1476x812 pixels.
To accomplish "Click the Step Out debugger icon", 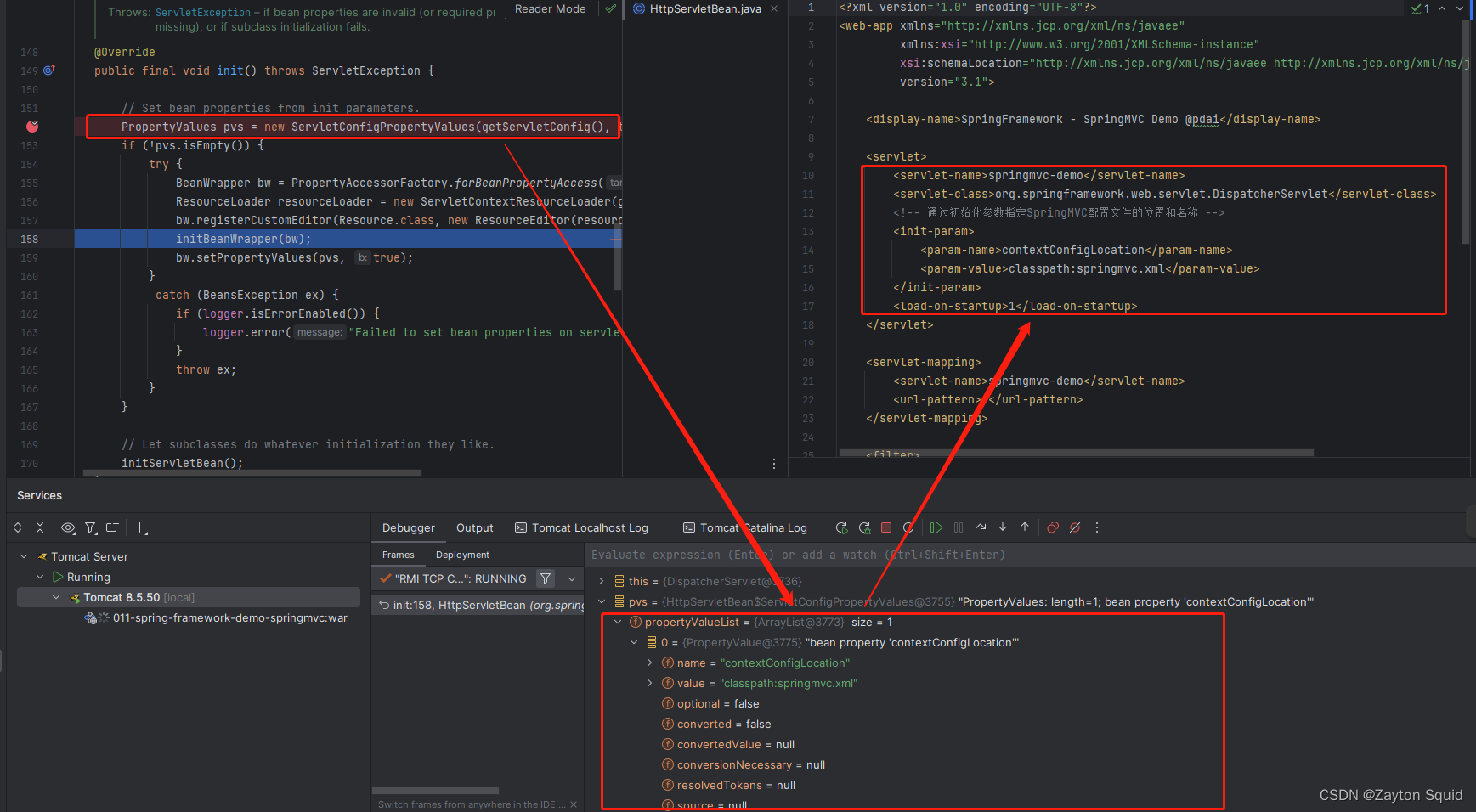I will tap(1025, 527).
